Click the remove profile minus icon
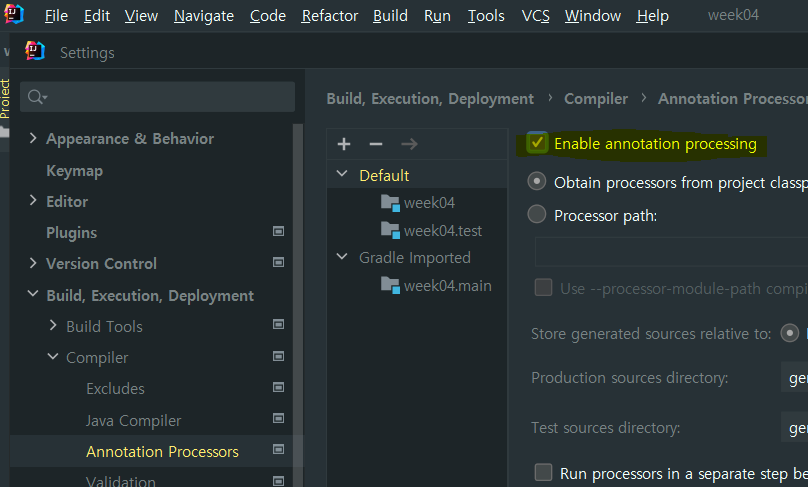This screenshot has height=487, width=808. (x=376, y=144)
